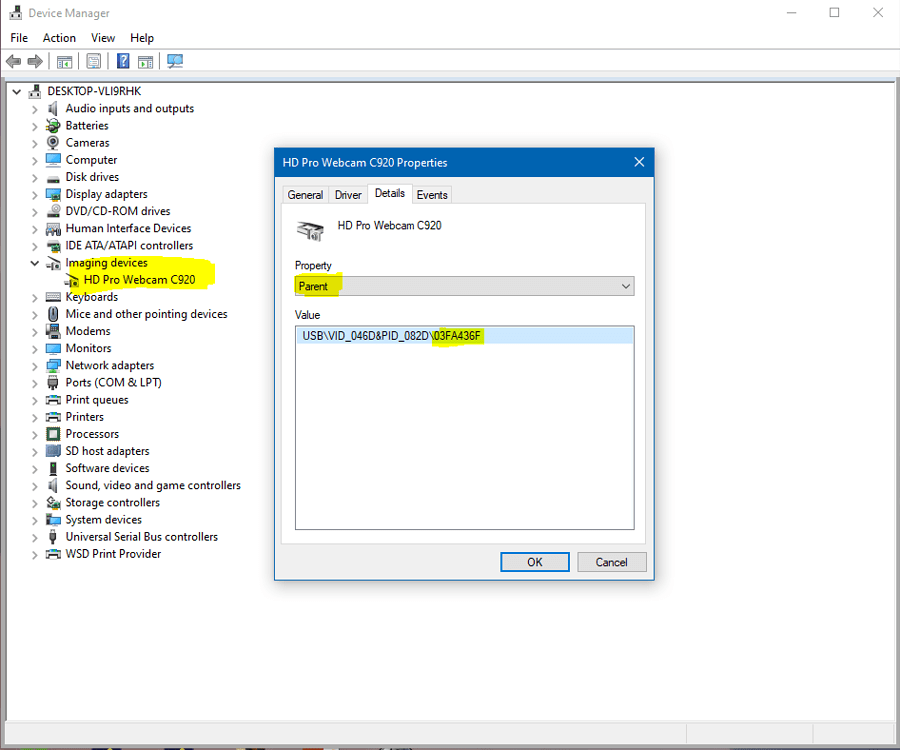
Task: Click the Audio inputs and outputs speaker icon
Action: click(53, 108)
